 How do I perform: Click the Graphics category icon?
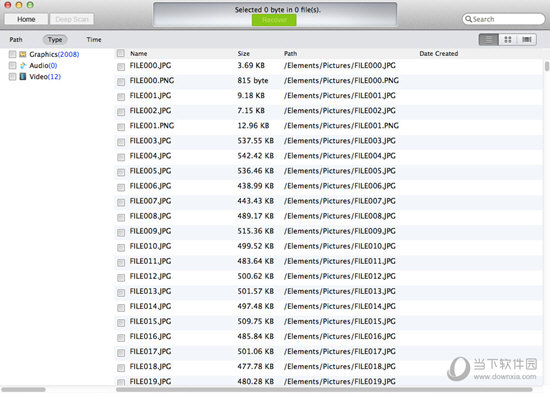click(x=23, y=54)
